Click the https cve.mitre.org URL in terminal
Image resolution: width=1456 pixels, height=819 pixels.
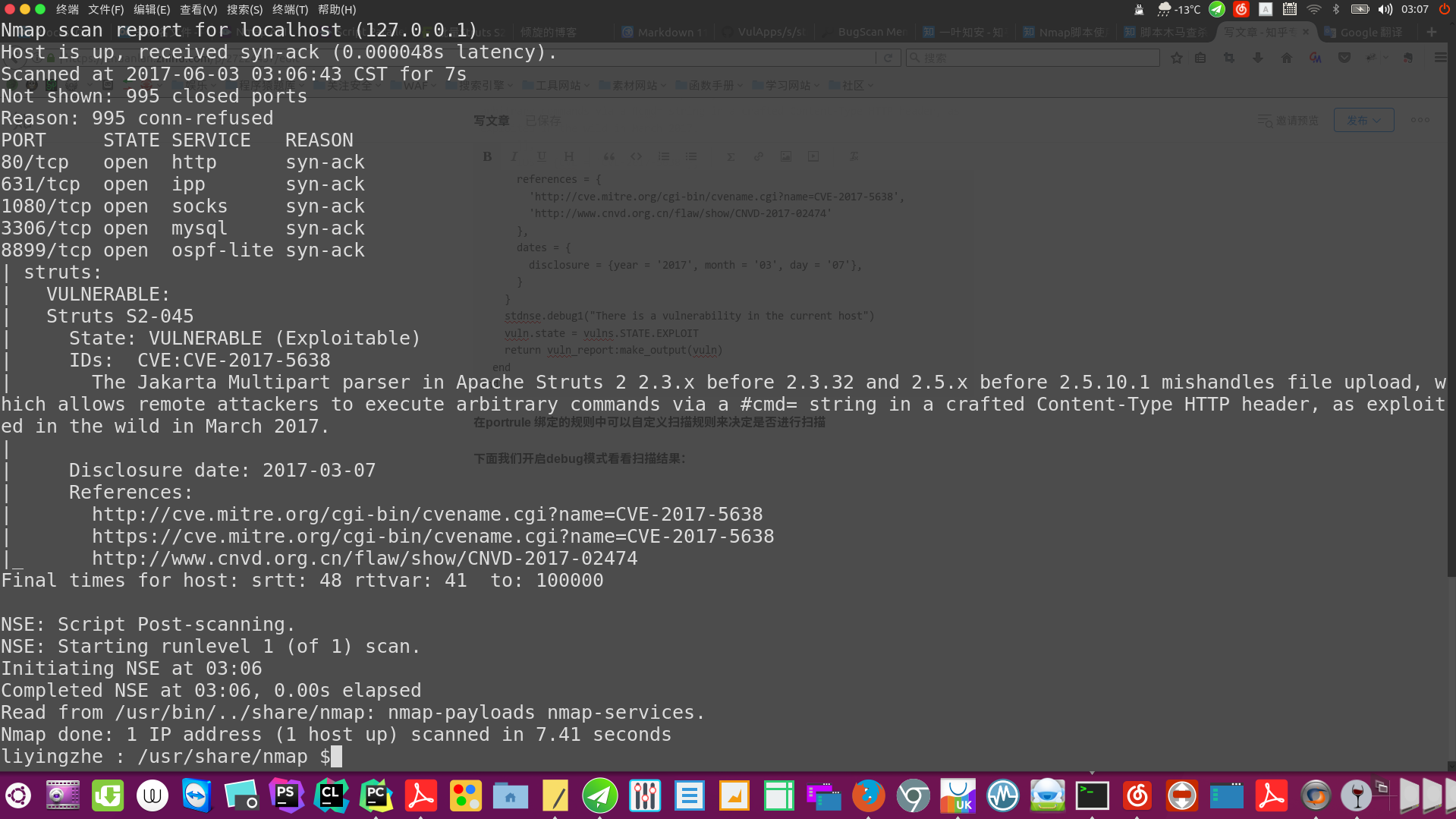pyautogui.click(x=432, y=536)
